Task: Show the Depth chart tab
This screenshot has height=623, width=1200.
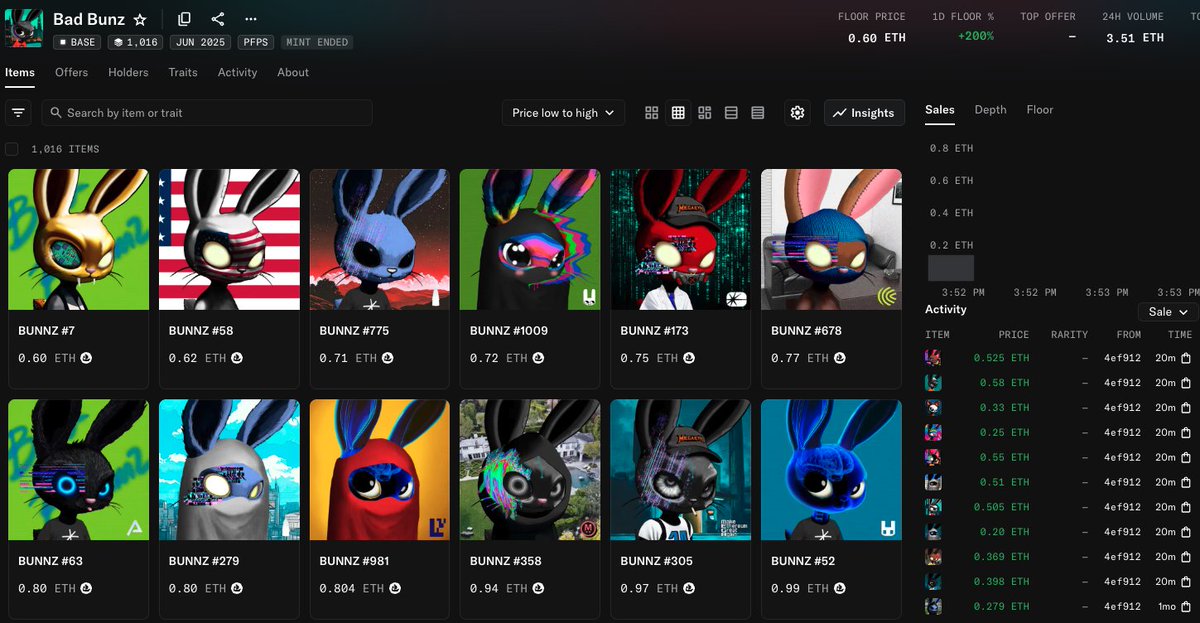Action: coord(990,110)
